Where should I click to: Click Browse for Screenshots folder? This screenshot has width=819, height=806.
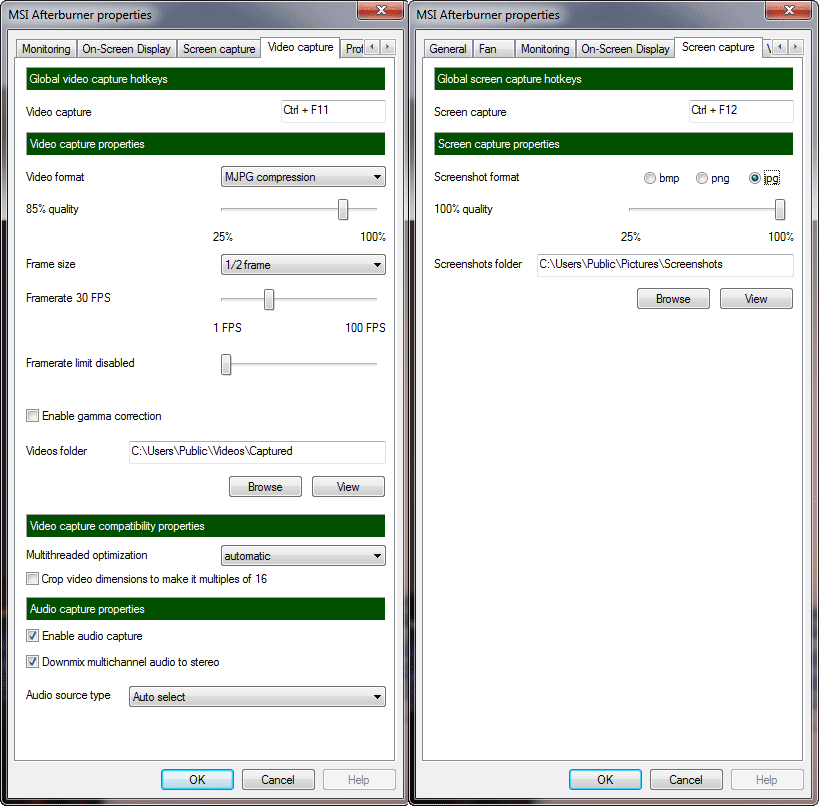[x=673, y=299]
